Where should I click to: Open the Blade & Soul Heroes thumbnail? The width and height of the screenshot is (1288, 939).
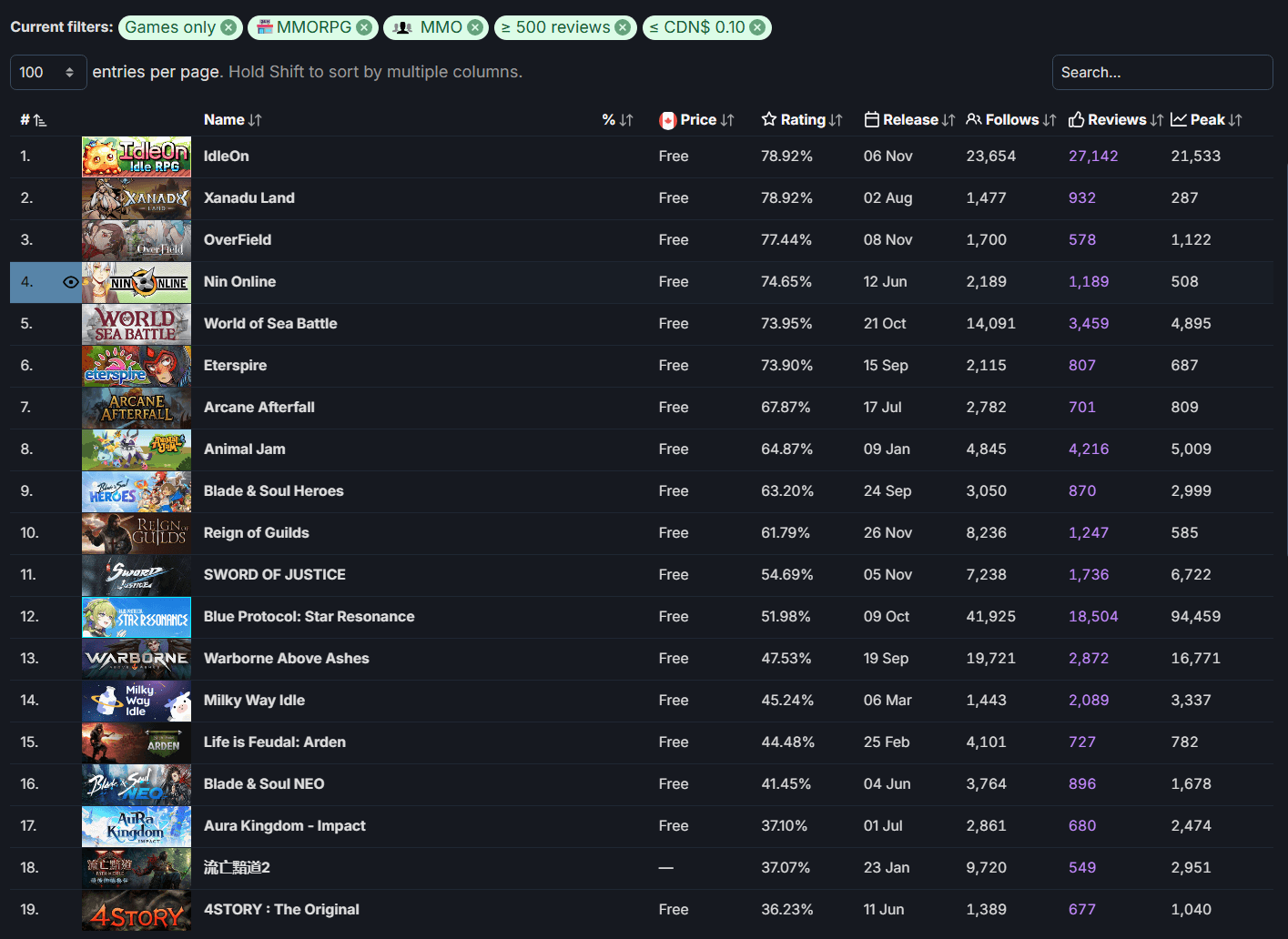tap(137, 491)
